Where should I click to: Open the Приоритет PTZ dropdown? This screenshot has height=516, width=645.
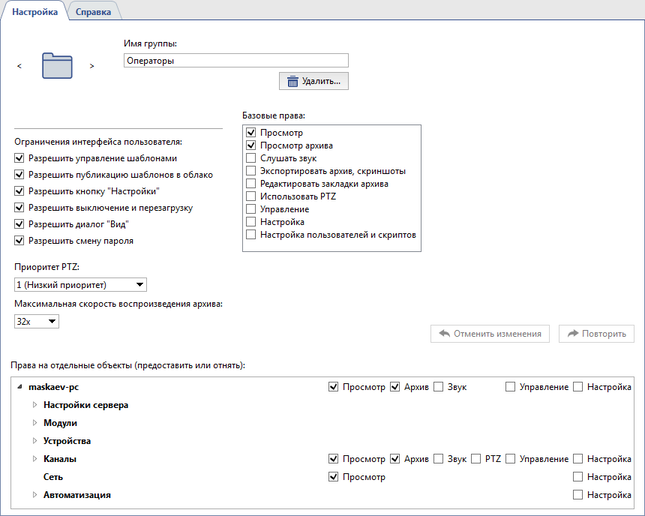click(81, 285)
